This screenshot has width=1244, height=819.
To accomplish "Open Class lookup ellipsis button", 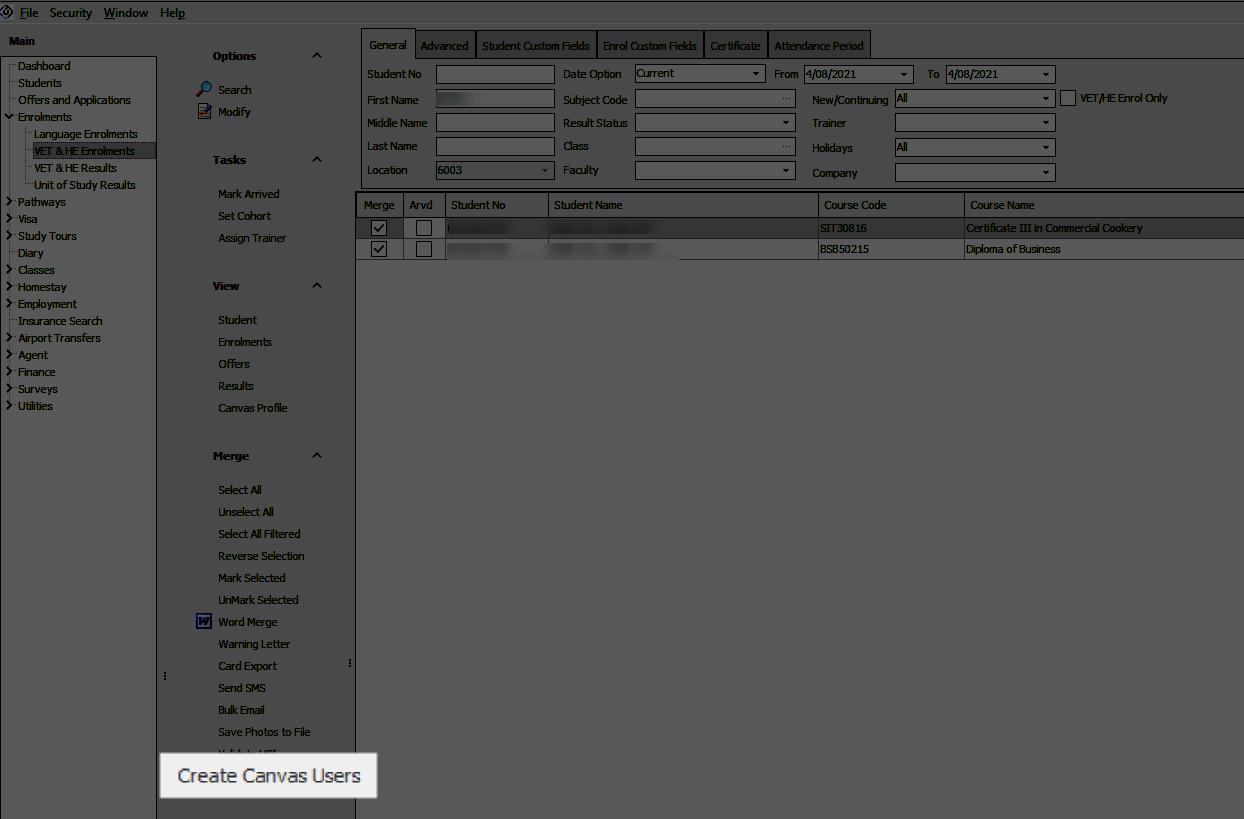I will (x=786, y=146).
